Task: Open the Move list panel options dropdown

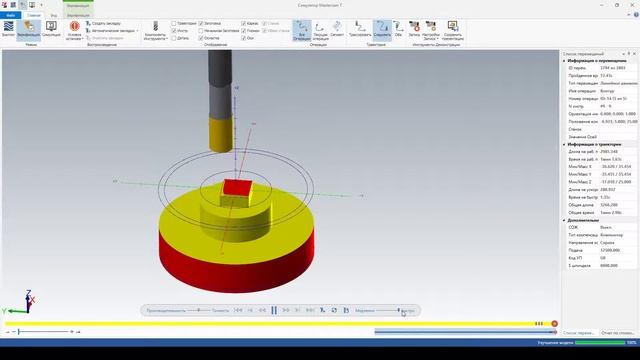Action: pos(623,54)
